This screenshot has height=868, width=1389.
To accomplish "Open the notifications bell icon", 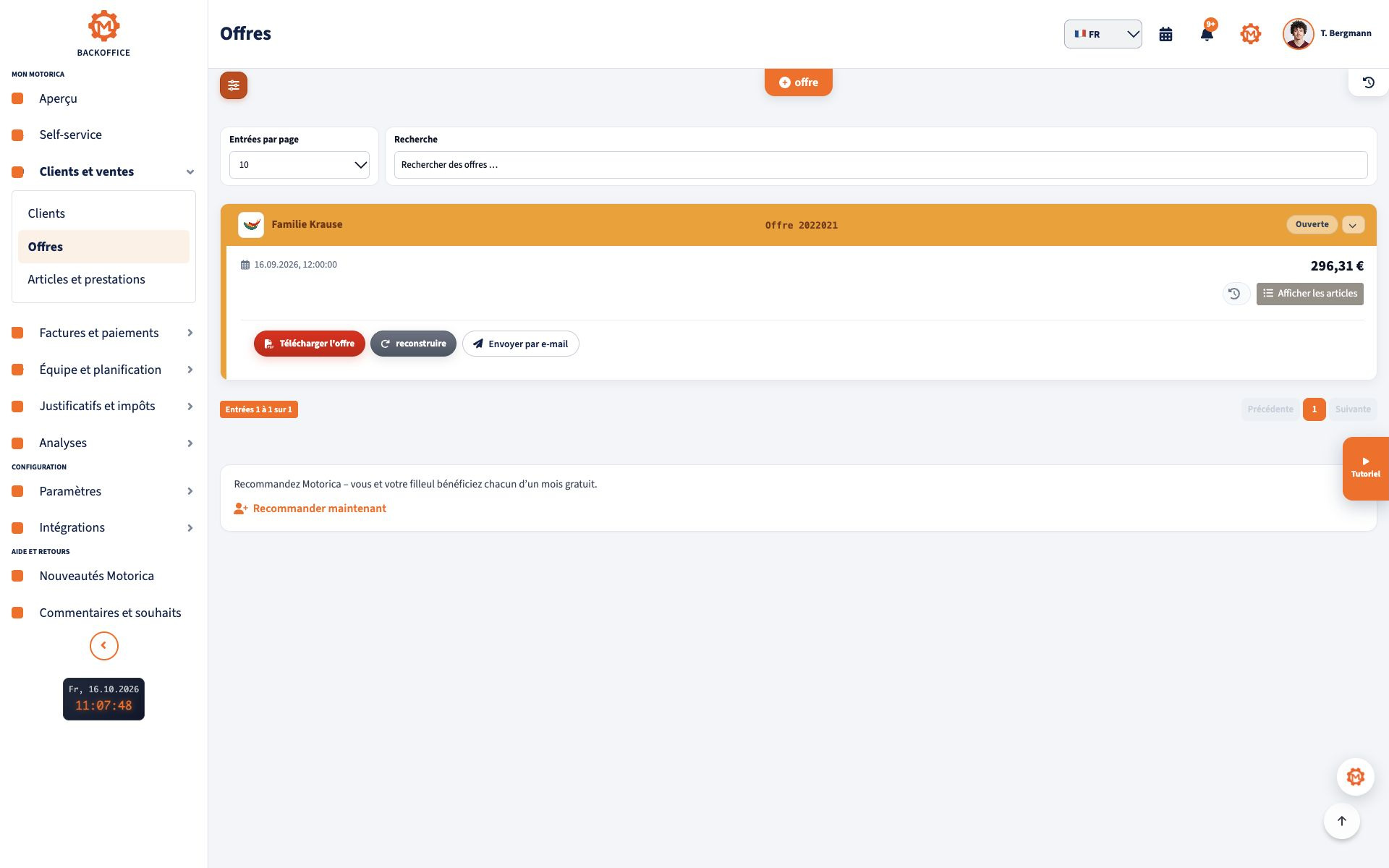I will pyautogui.click(x=1207, y=34).
